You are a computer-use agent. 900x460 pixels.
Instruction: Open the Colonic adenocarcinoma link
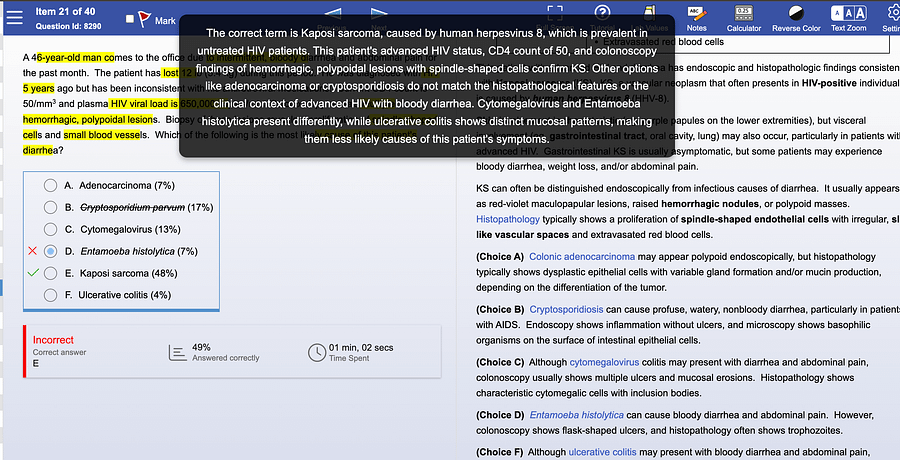coord(581,257)
